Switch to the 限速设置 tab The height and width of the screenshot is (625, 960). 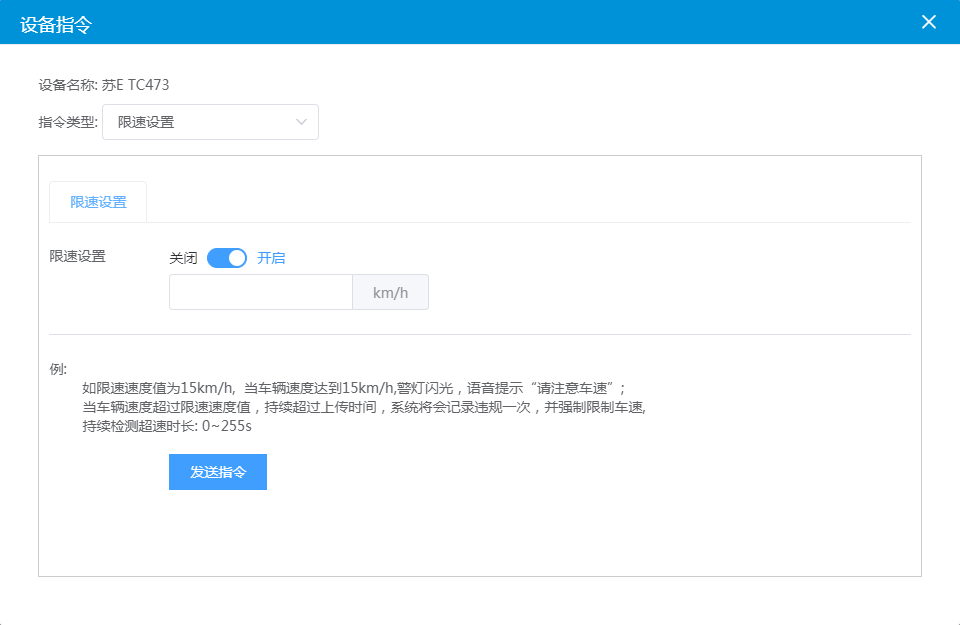(98, 202)
